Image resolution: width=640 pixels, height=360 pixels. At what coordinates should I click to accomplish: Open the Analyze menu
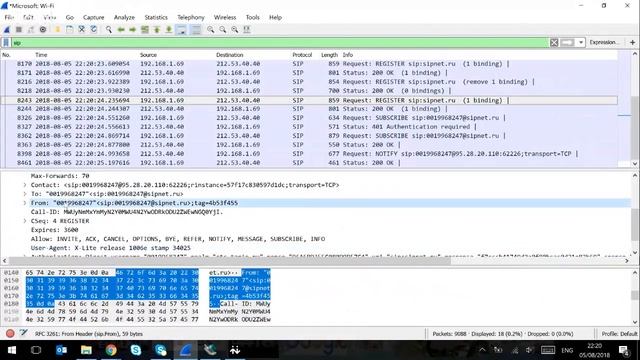(124, 18)
